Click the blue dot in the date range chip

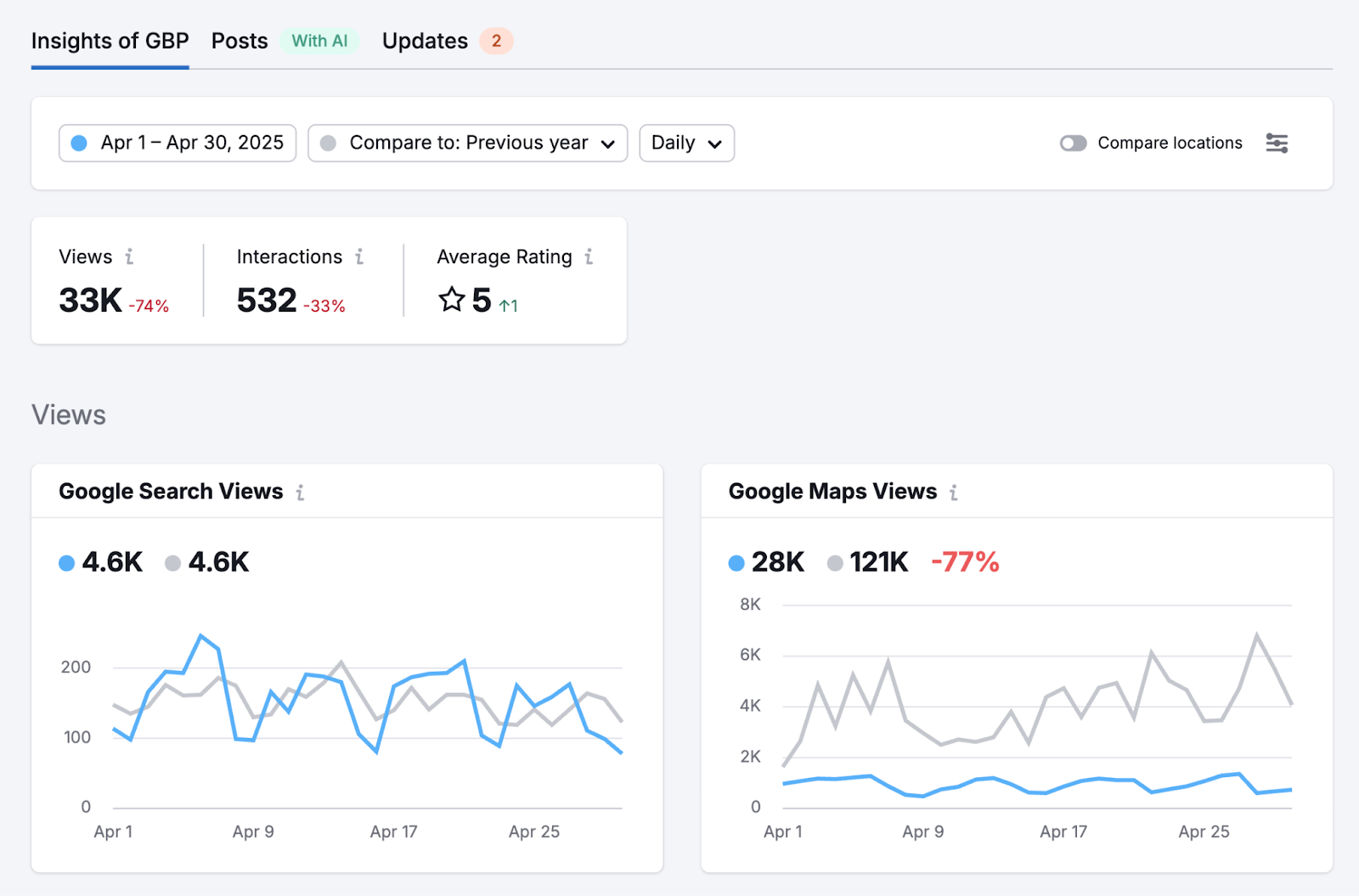click(x=79, y=143)
